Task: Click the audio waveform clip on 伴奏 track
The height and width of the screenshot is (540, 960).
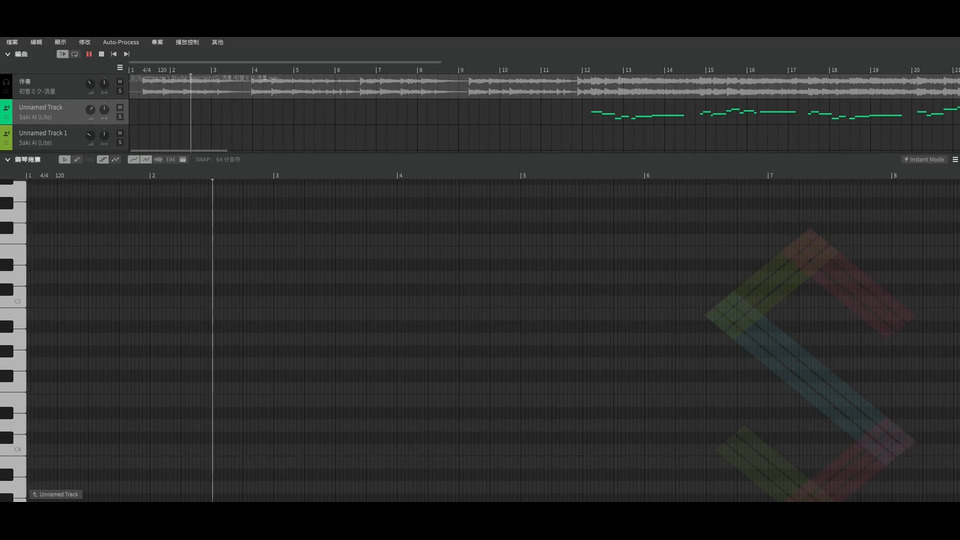Action: (544, 86)
